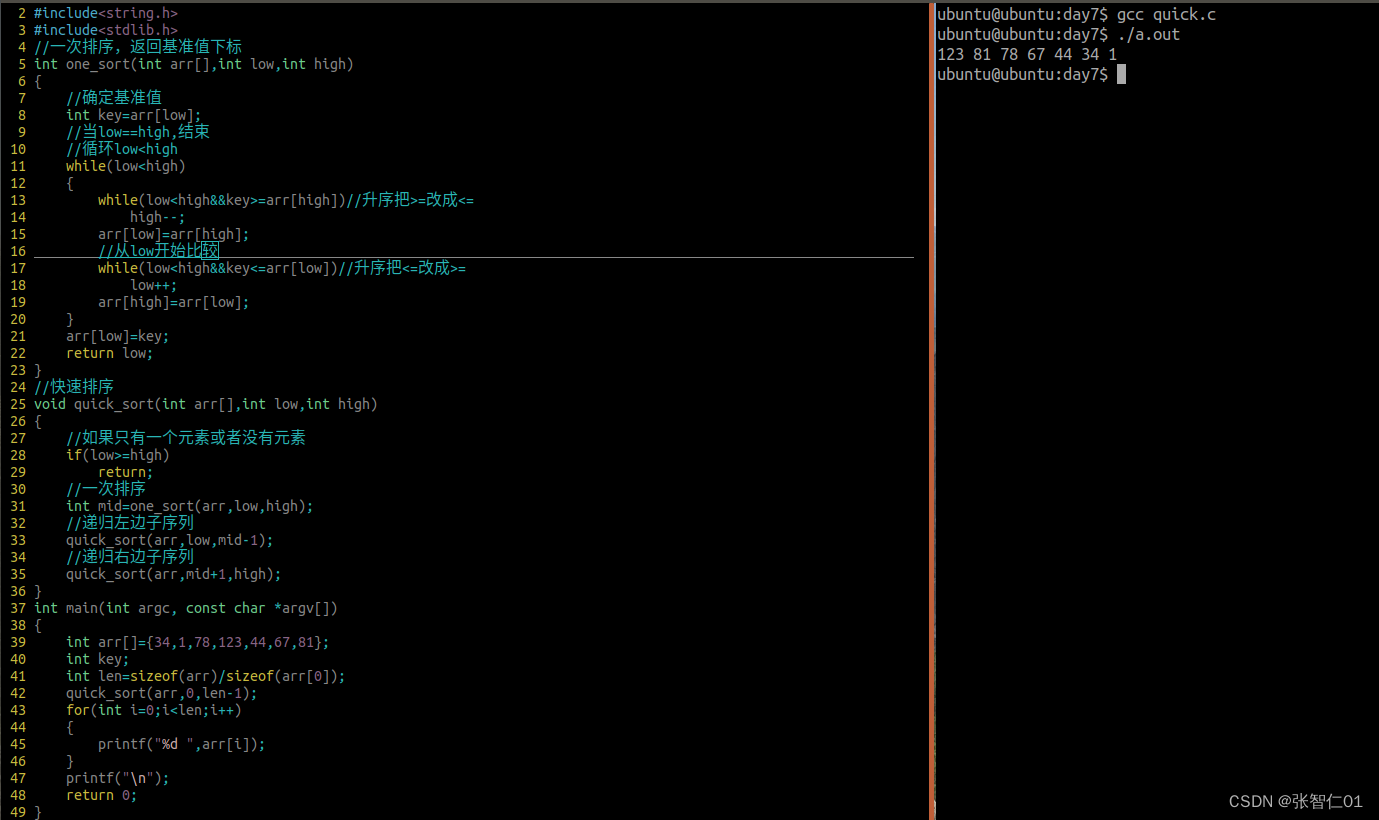Screen dimensions: 1379x820
Task: Click the 'arr[high]=arr[low];' statement
Action: [174, 302]
